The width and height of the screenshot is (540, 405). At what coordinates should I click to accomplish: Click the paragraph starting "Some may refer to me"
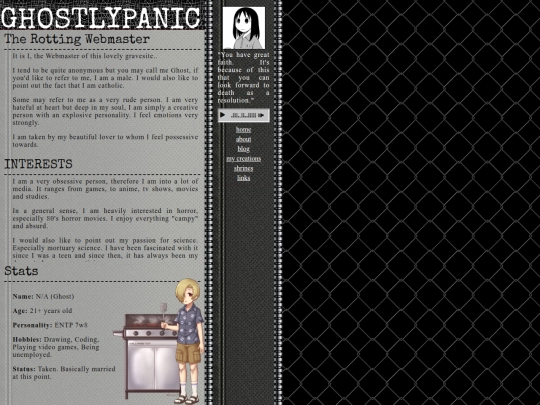pos(105,111)
